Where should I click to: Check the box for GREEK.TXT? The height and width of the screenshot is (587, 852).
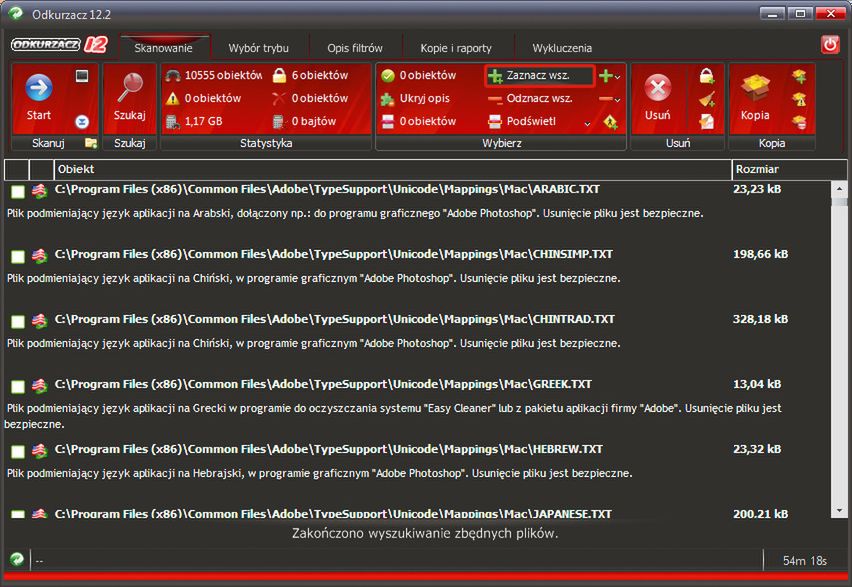[18, 386]
